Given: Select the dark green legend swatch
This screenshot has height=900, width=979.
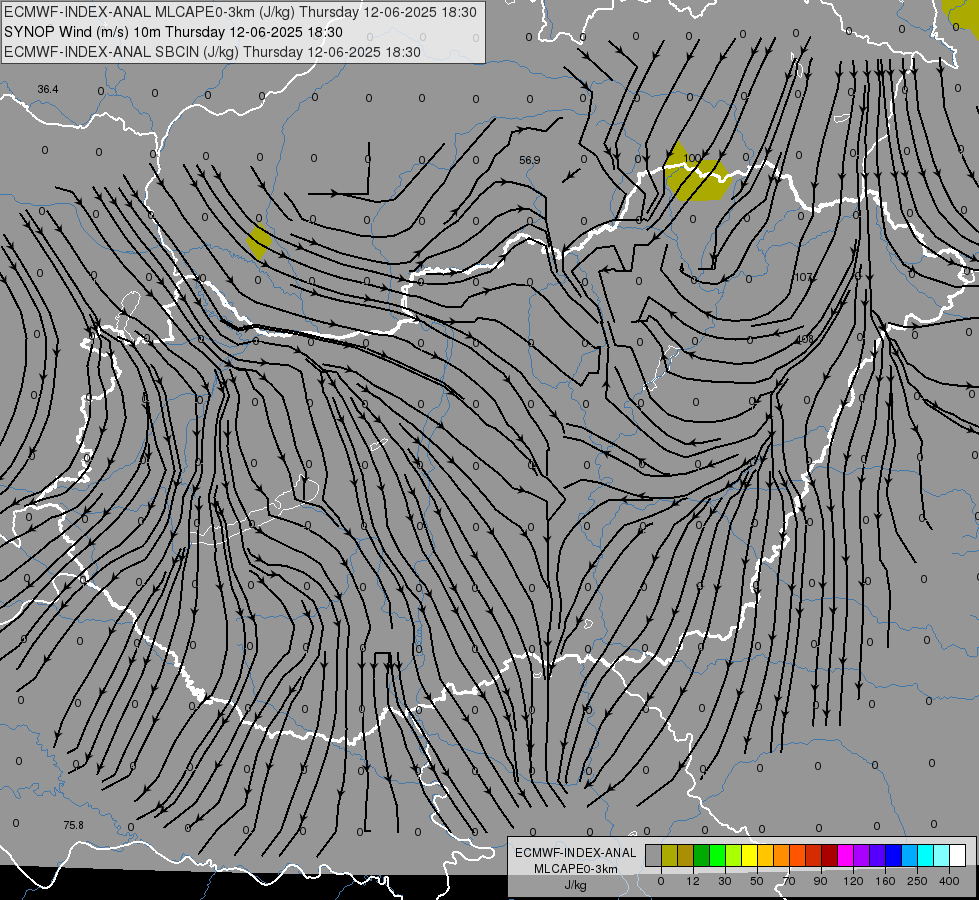Looking at the screenshot, I should click(x=701, y=855).
